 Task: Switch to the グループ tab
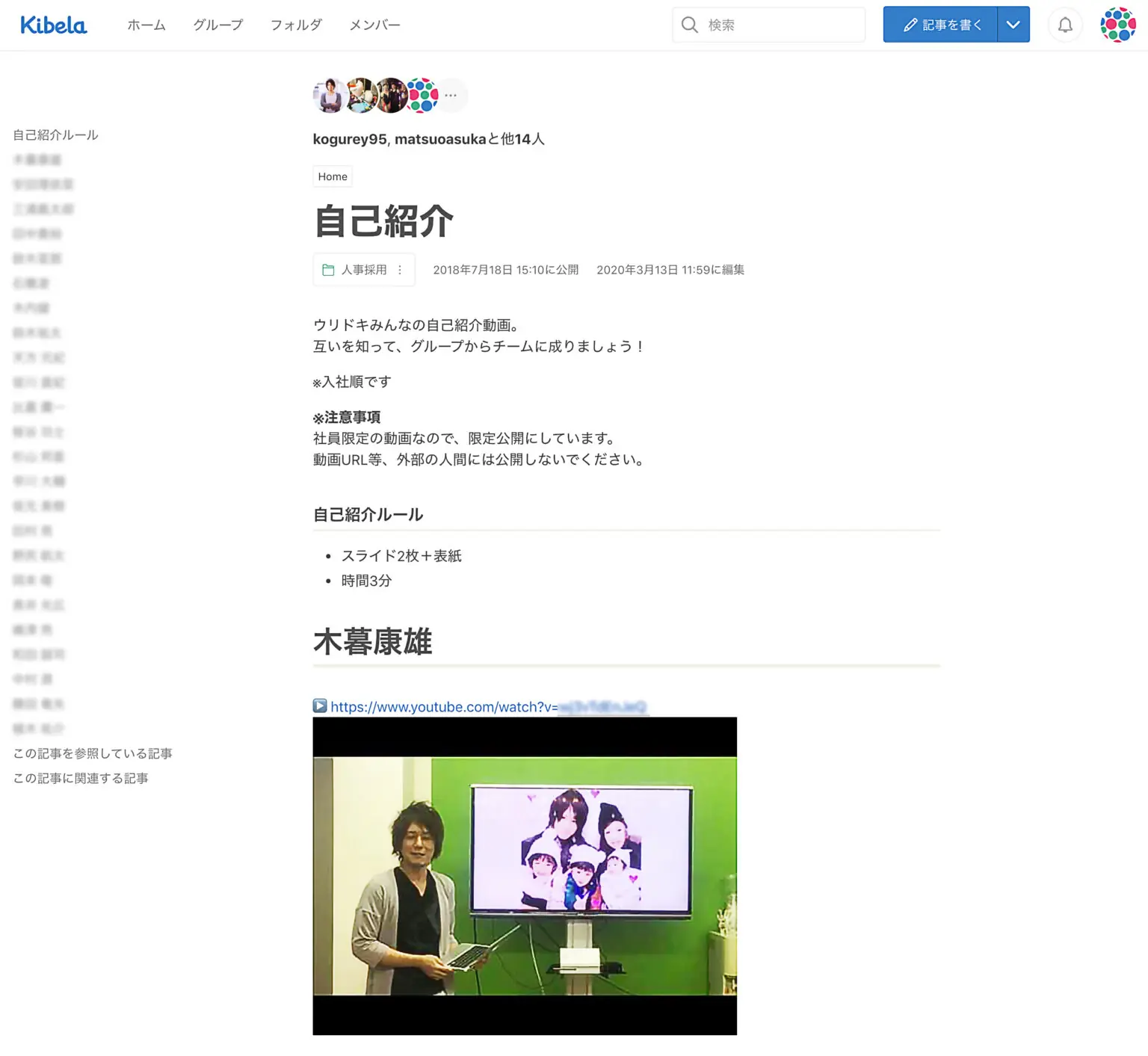(217, 25)
